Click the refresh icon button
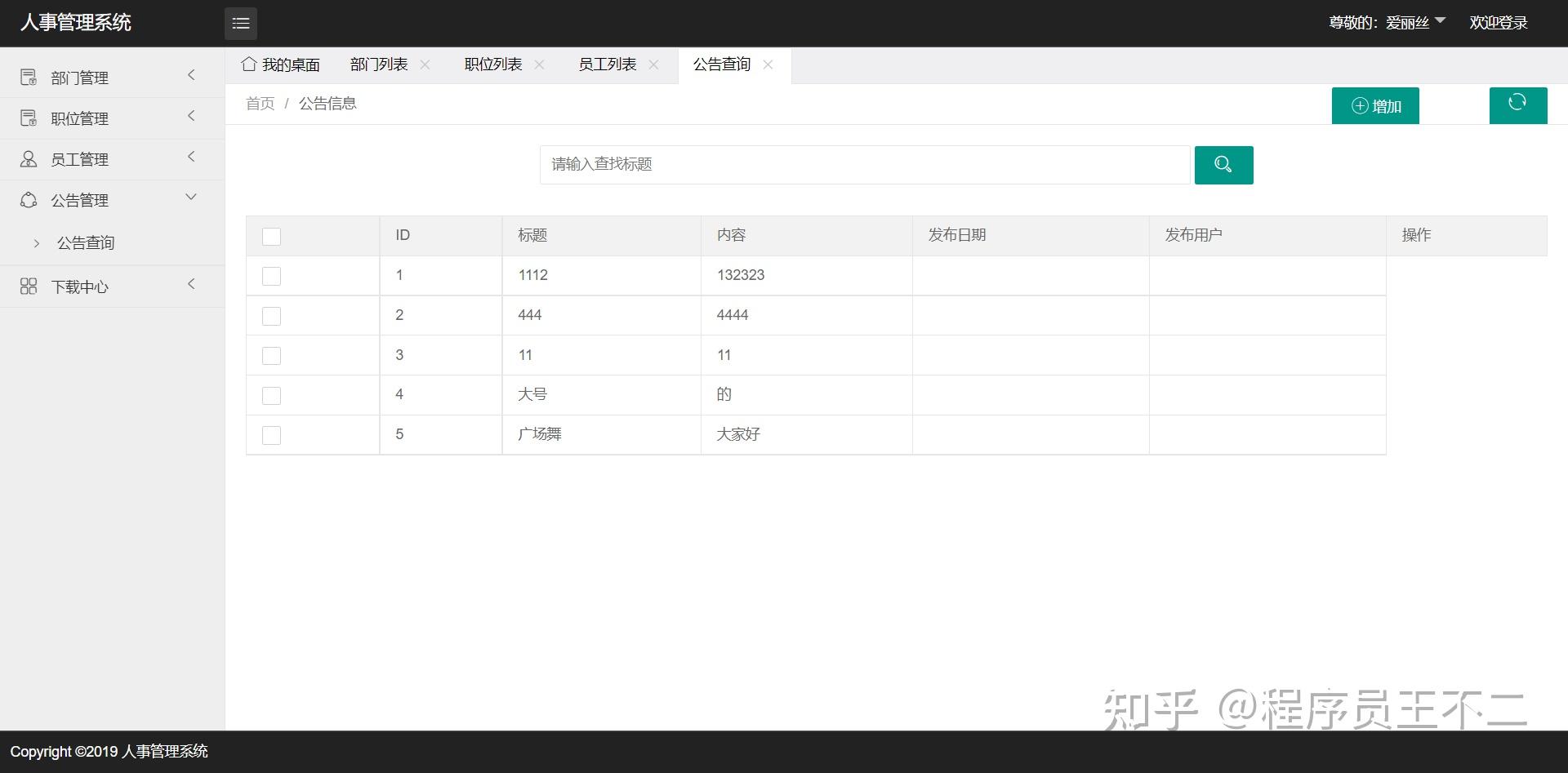The image size is (1568, 773). (1517, 105)
